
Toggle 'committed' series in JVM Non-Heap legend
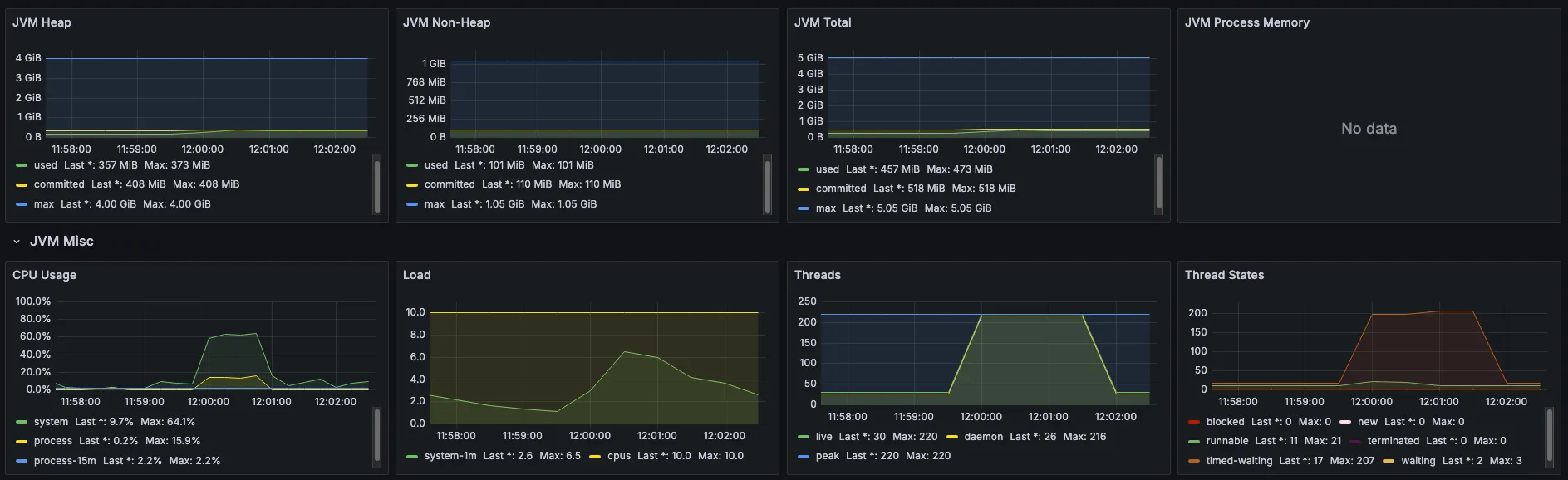point(450,184)
